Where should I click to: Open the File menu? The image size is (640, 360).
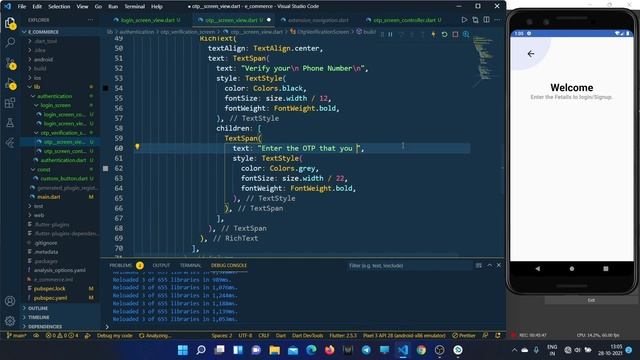(x=22, y=7)
